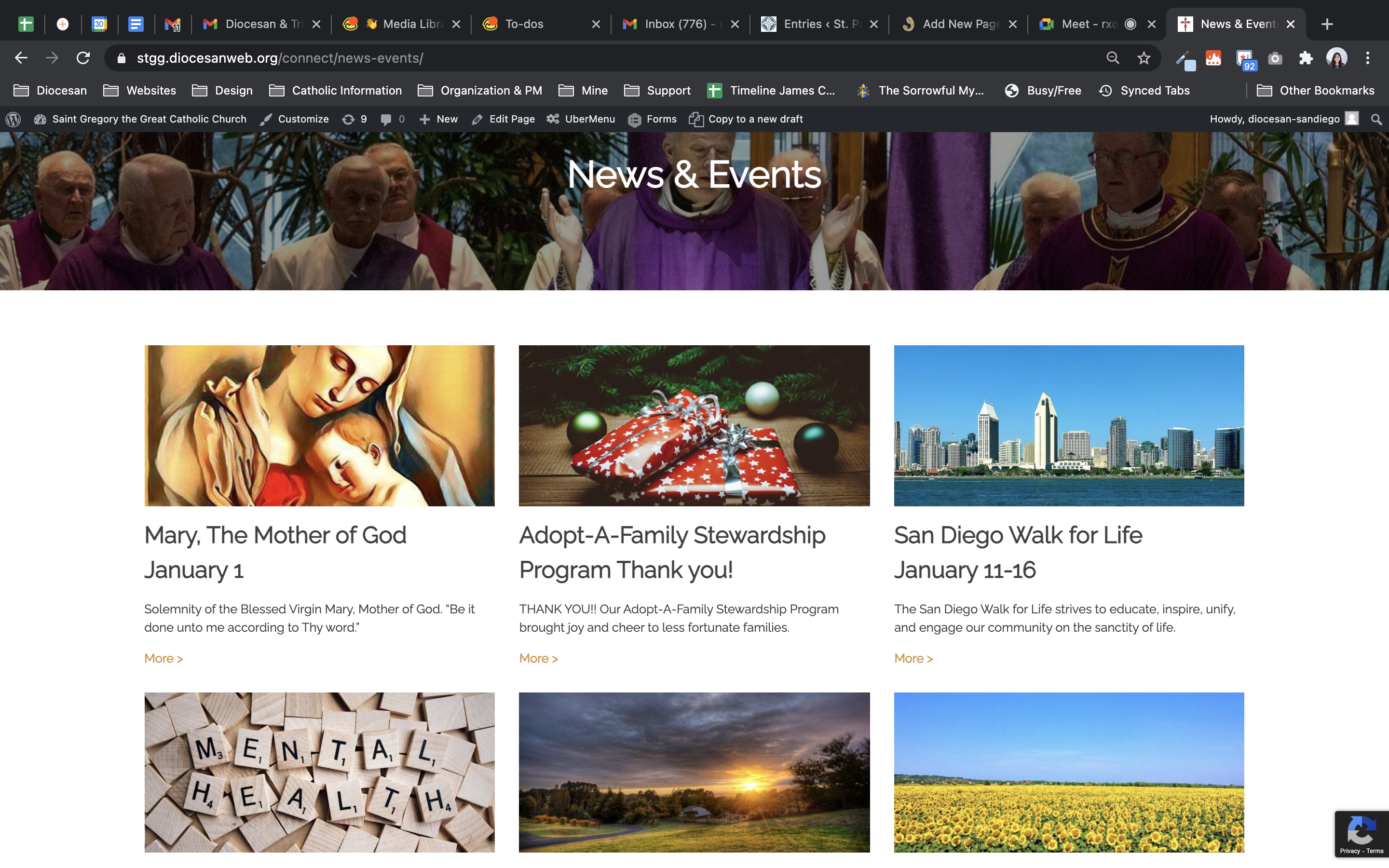Image resolution: width=1389 pixels, height=868 pixels.
Task: Click the Mental Health scrabble thumbnail
Action: 319,772
